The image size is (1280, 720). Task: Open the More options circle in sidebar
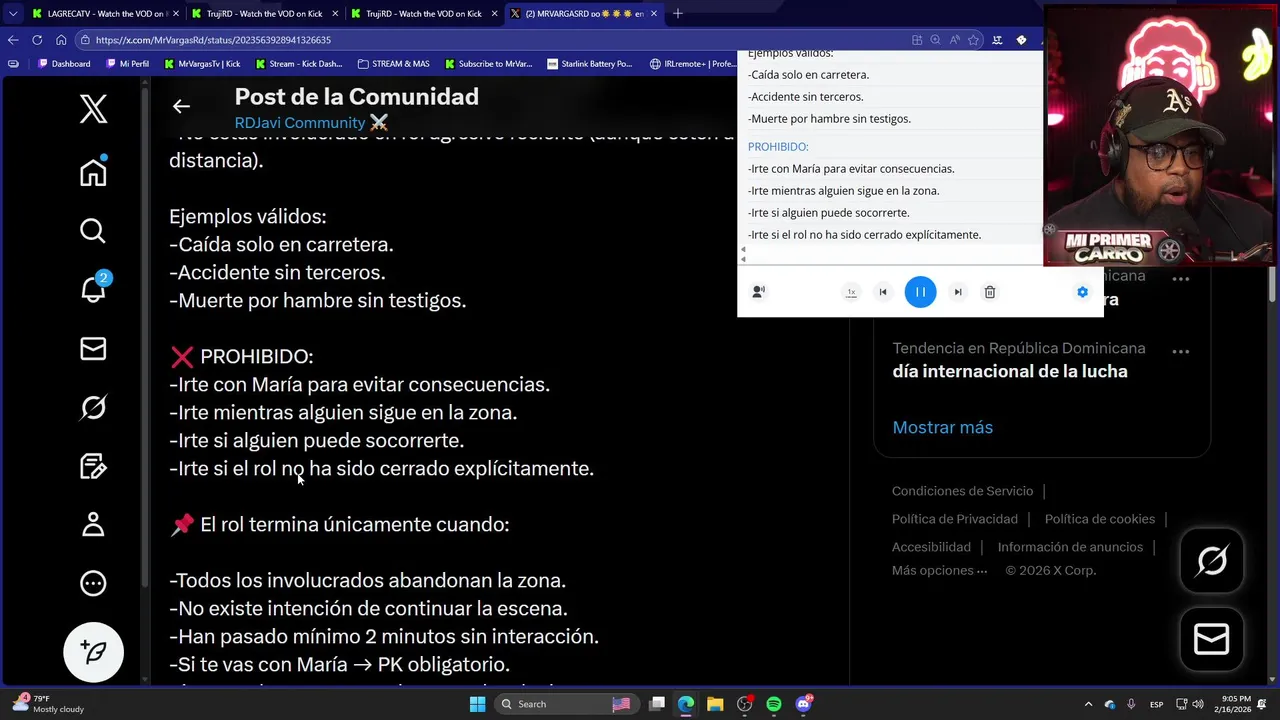[x=93, y=583]
